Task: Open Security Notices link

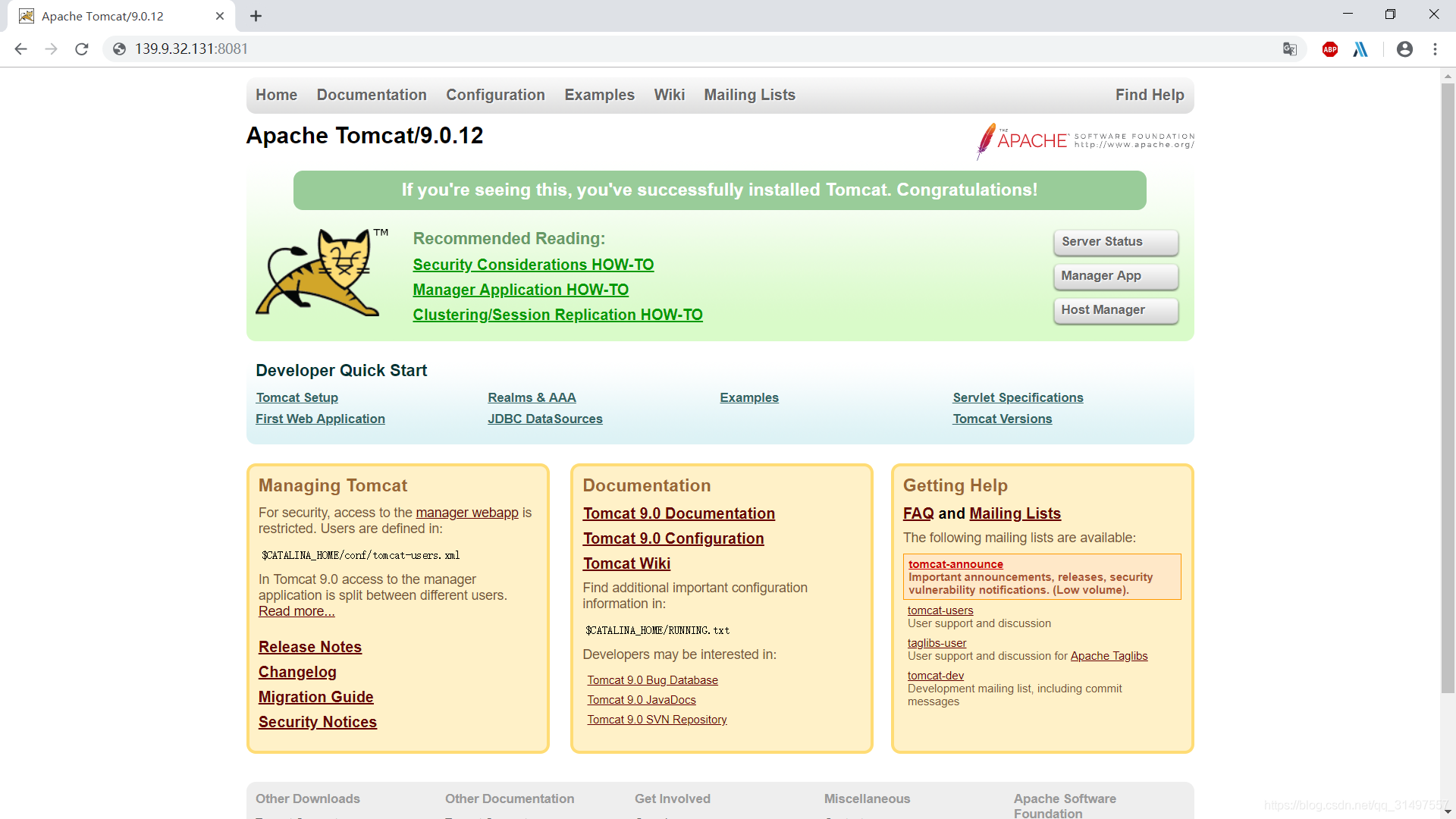Action: pyautogui.click(x=317, y=722)
